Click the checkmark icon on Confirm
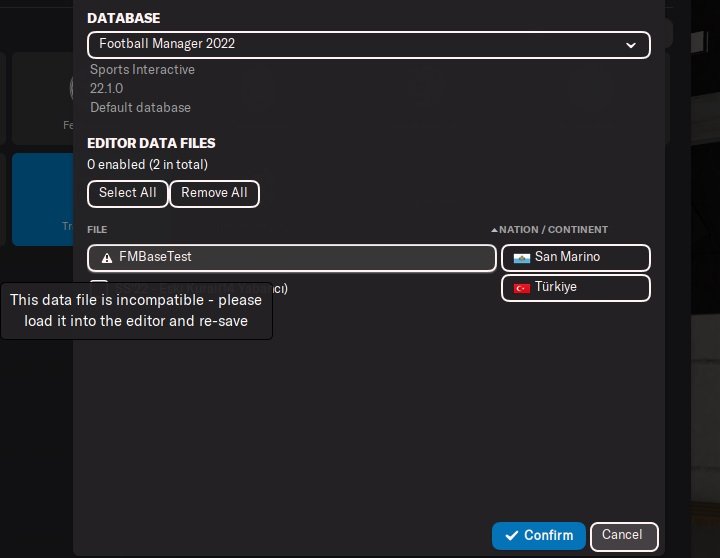 (512, 535)
